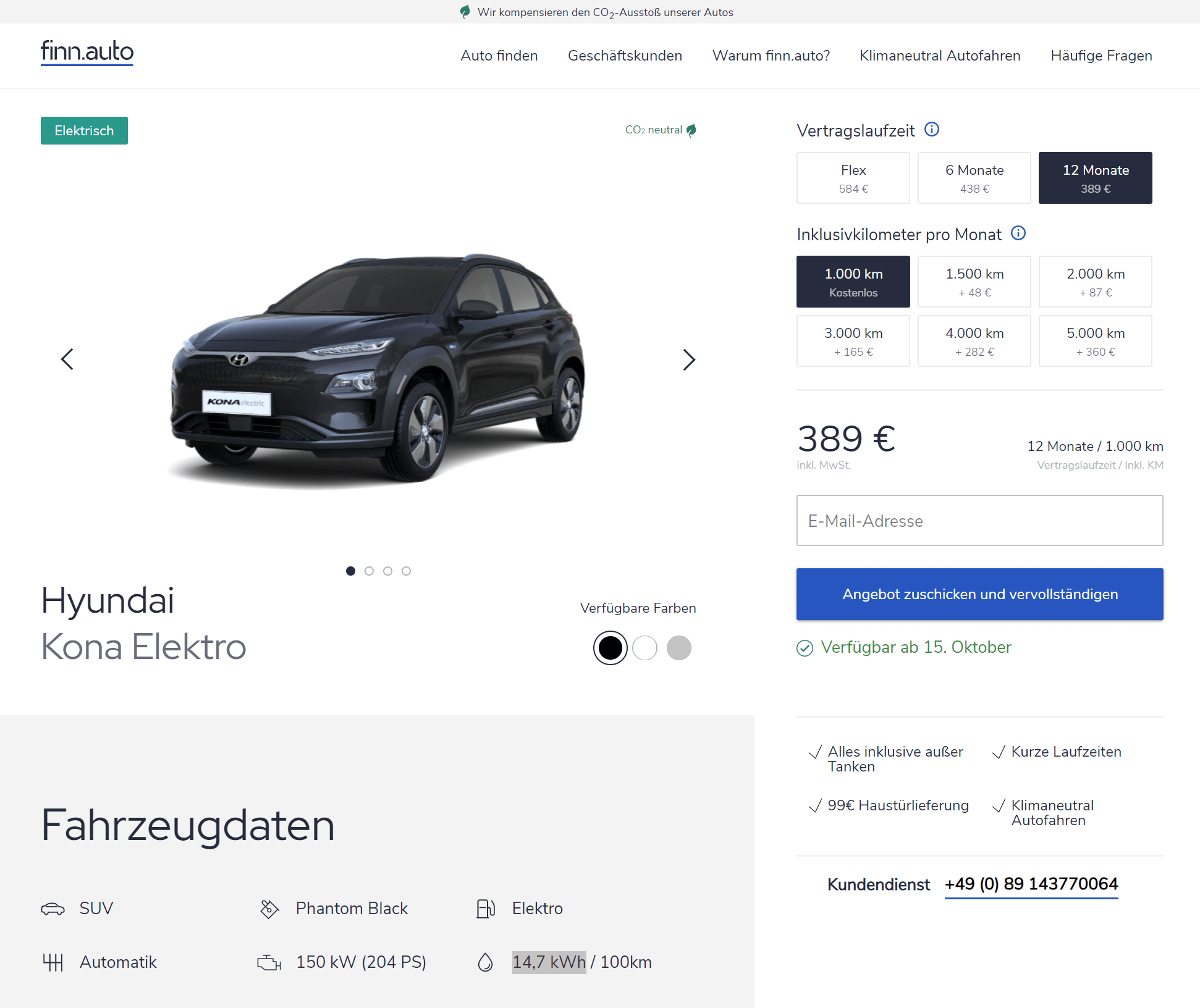This screenshot has height=1008, width=1200.
Task: Choose 2.000 km per month
Action: tap(1096, 282)
